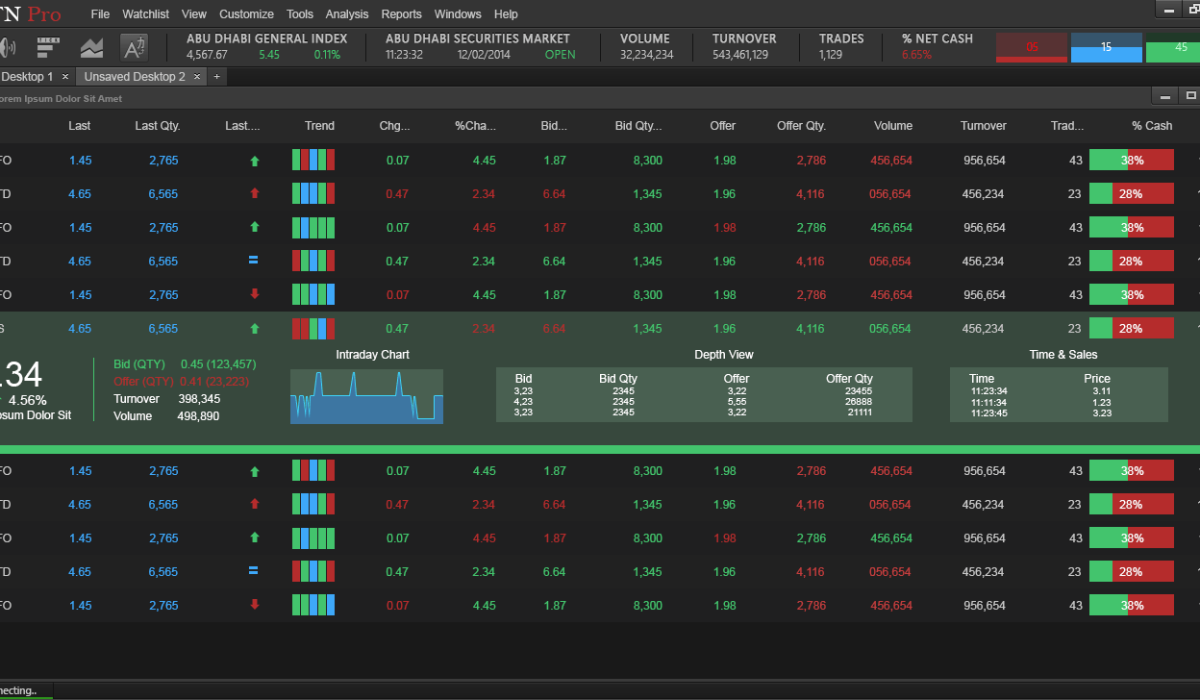Open the Analysis menu
Screen dimensions: 1200x700
pos(347,14)
